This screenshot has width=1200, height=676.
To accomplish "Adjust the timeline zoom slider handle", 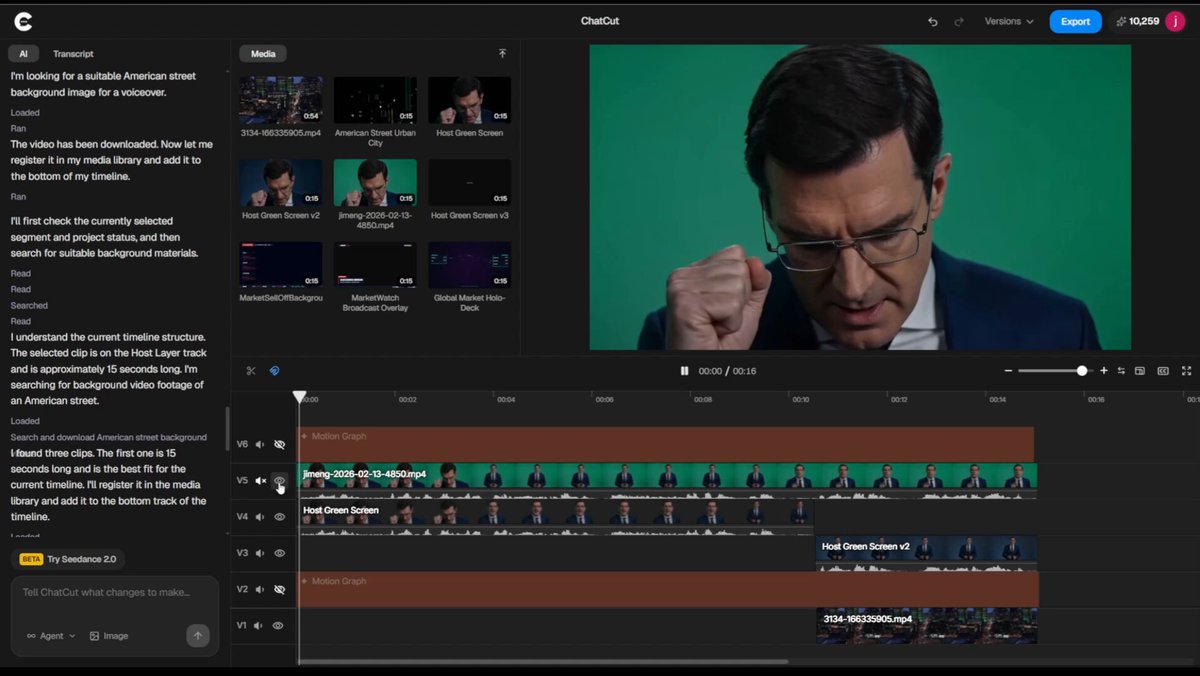I will (x=1082, y=371).
